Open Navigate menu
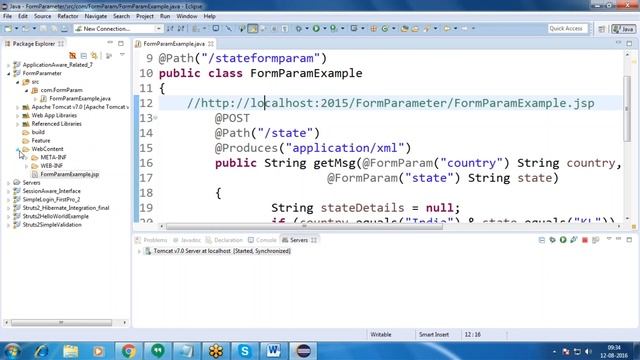The image size is (640, 360). [x=96, y=16]
